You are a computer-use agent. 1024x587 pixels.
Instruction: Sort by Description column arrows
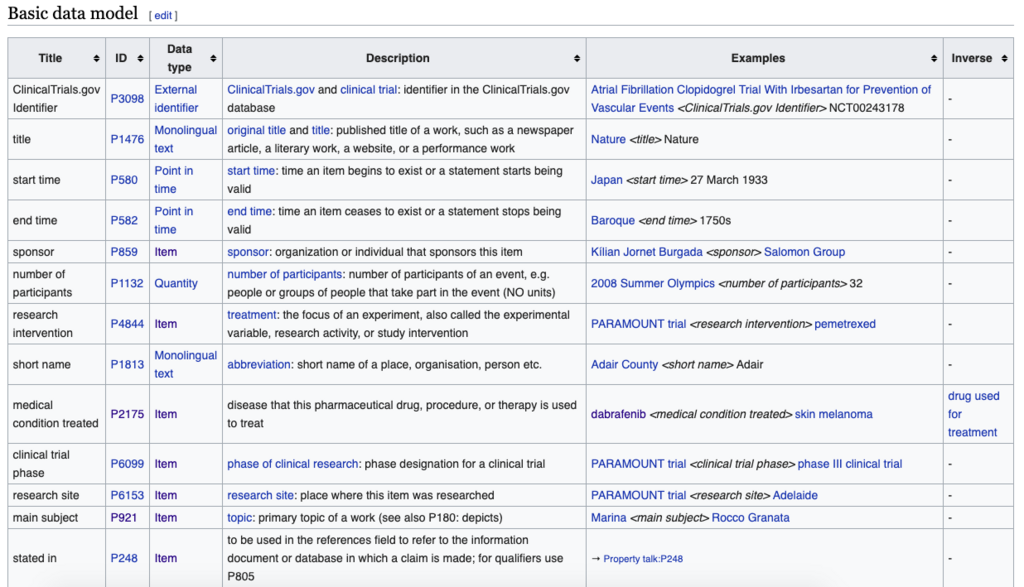click(577, 58)
